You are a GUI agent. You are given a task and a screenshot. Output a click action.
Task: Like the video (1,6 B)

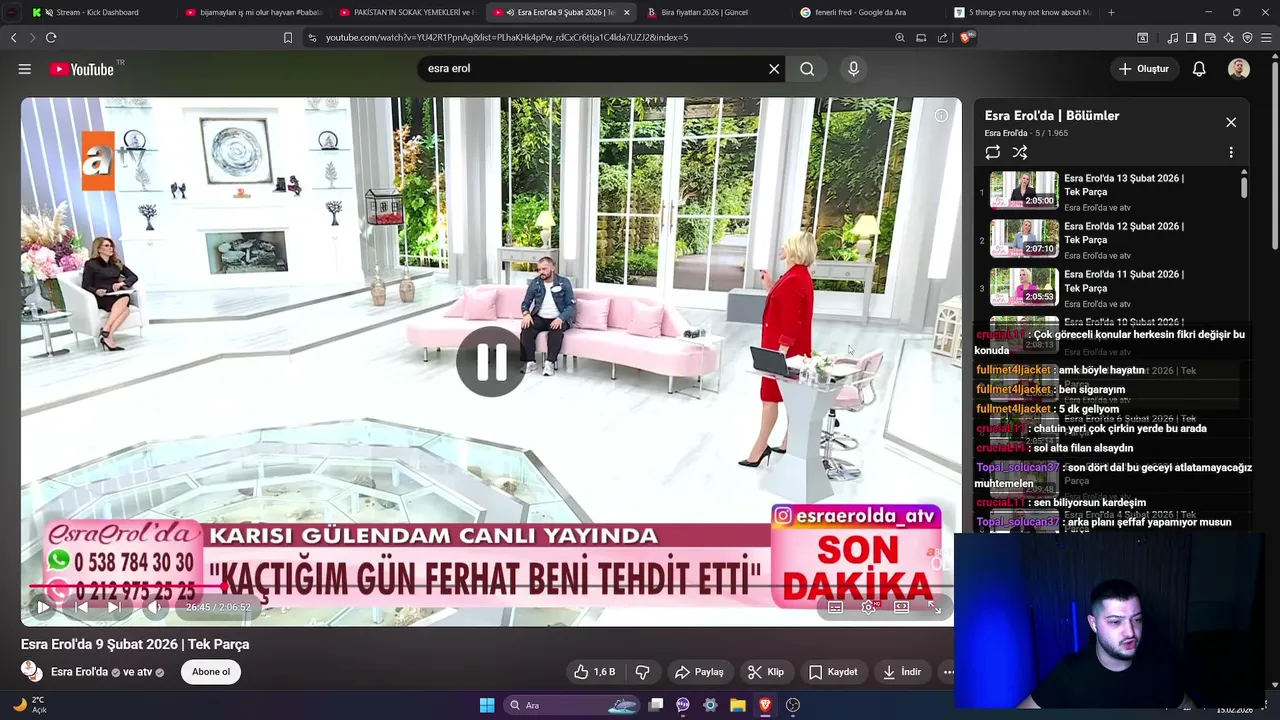click(x=594, y=672)
